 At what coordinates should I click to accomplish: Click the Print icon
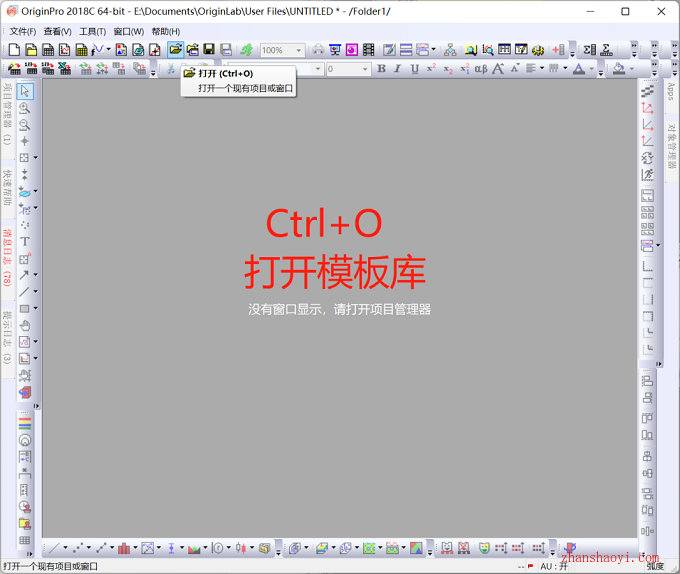(318, 50)
